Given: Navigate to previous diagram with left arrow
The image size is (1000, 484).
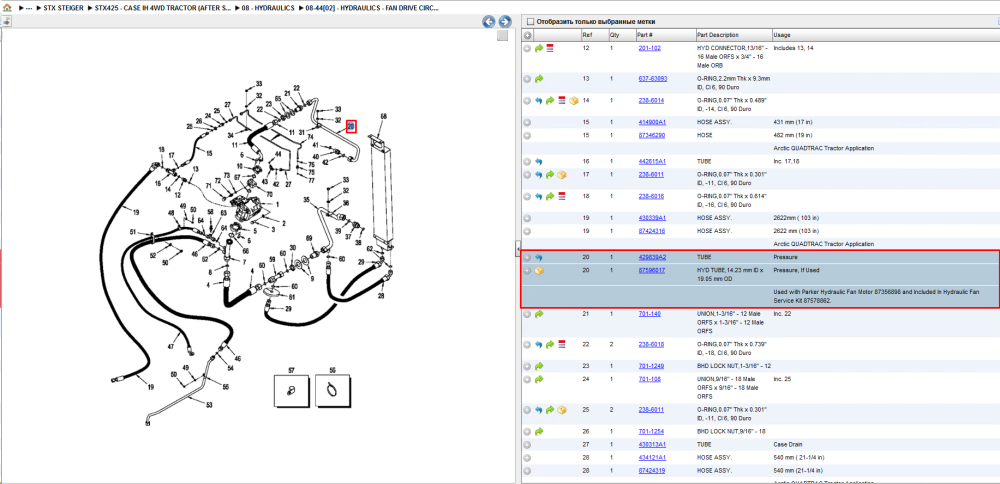Looking at the screenshot, I should click(489, 22).
